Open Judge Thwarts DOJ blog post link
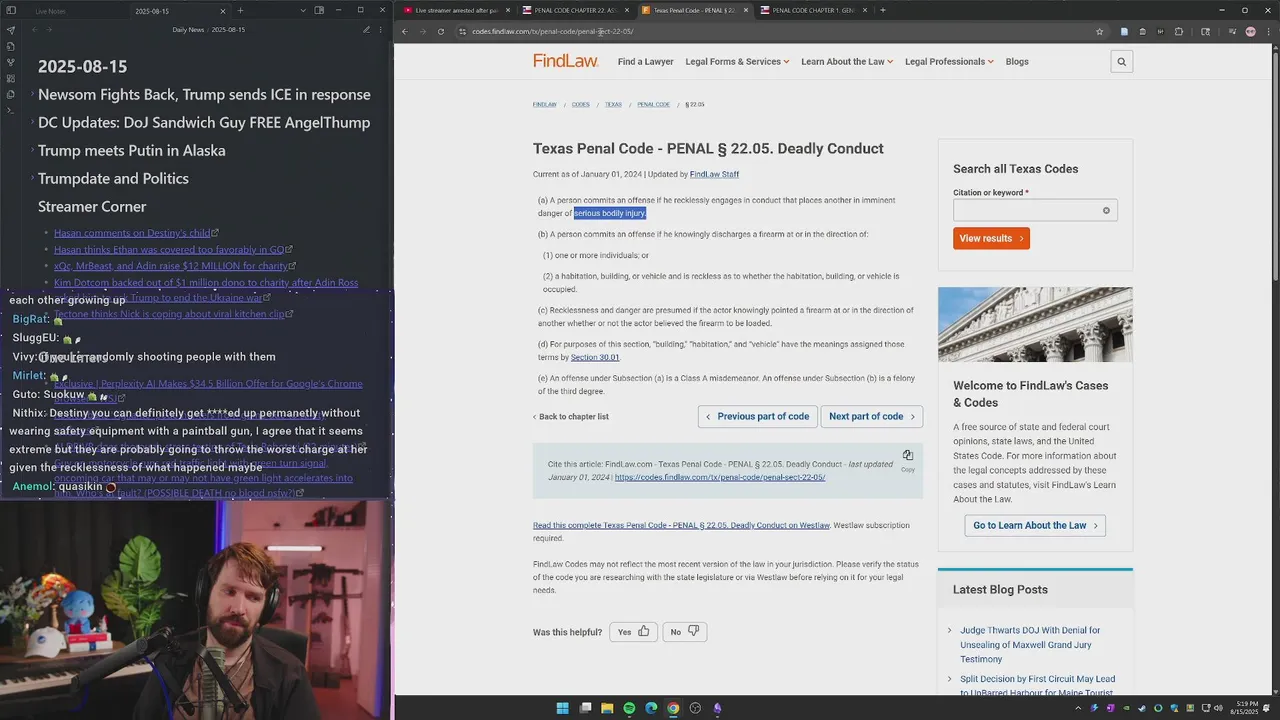 1030,645
